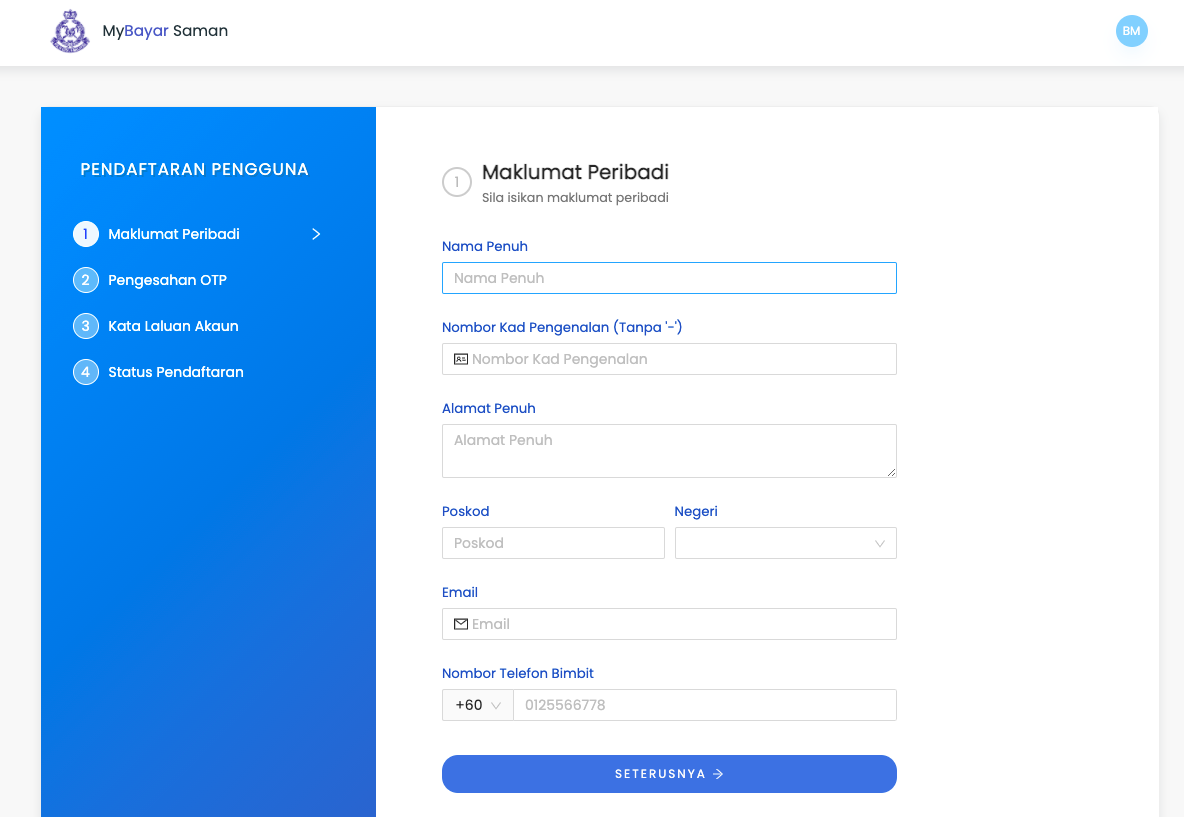Select Pengesahan OTP step
The image size is (1184, 817).
(167, 280)
